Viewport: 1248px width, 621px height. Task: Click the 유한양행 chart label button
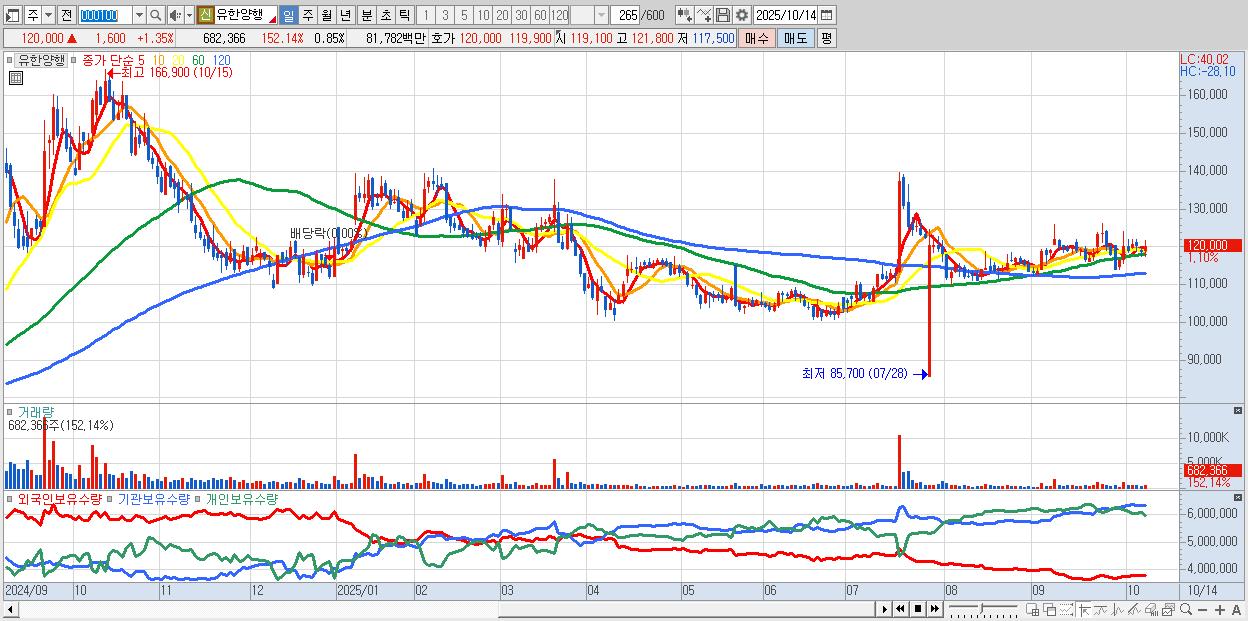(41, 59)
